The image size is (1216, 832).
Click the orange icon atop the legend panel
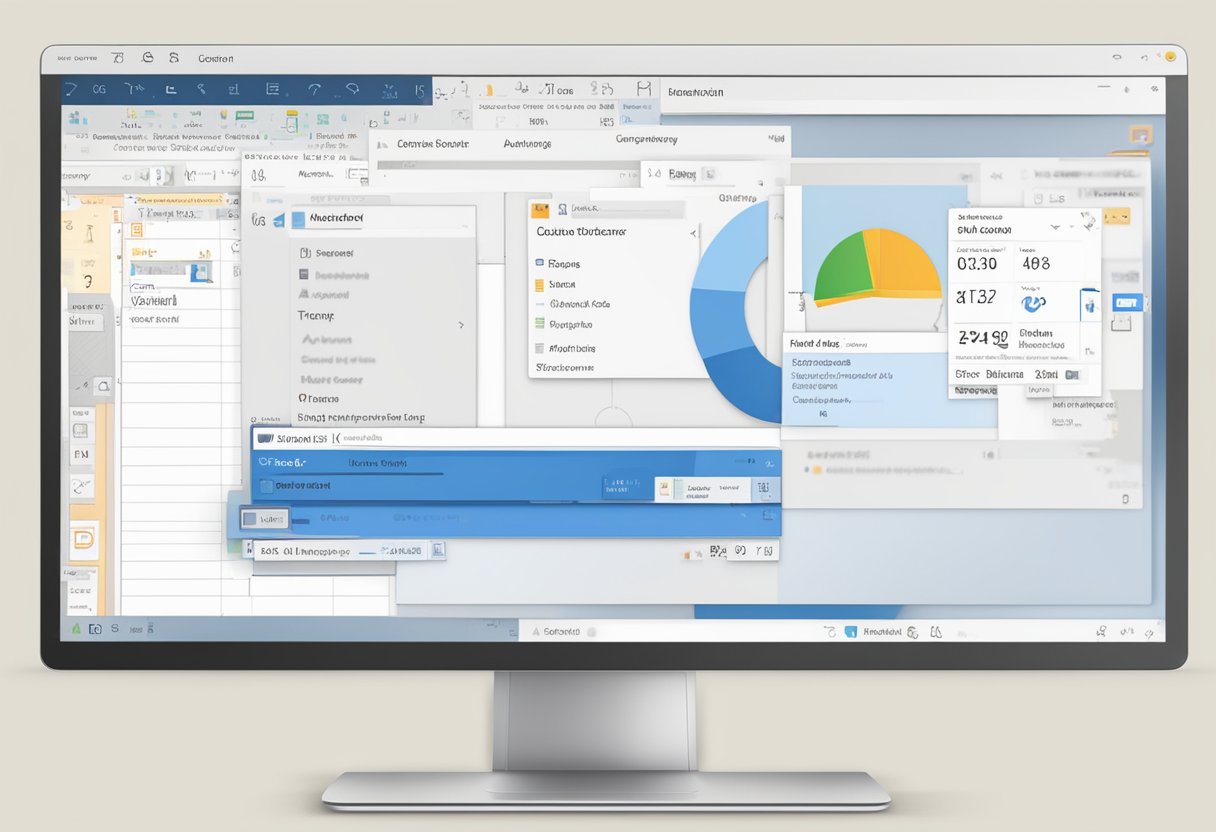tap(540, 210)
